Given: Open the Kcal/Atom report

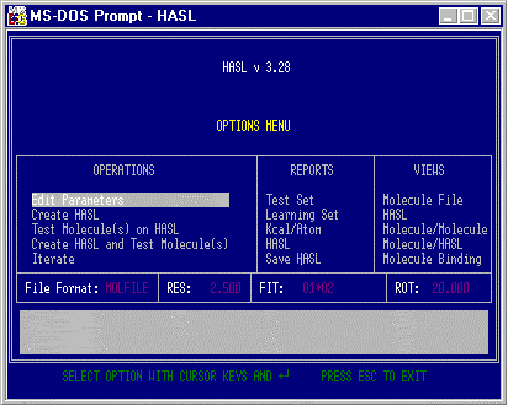Looking at the screenshot, I should click(293, 229).
